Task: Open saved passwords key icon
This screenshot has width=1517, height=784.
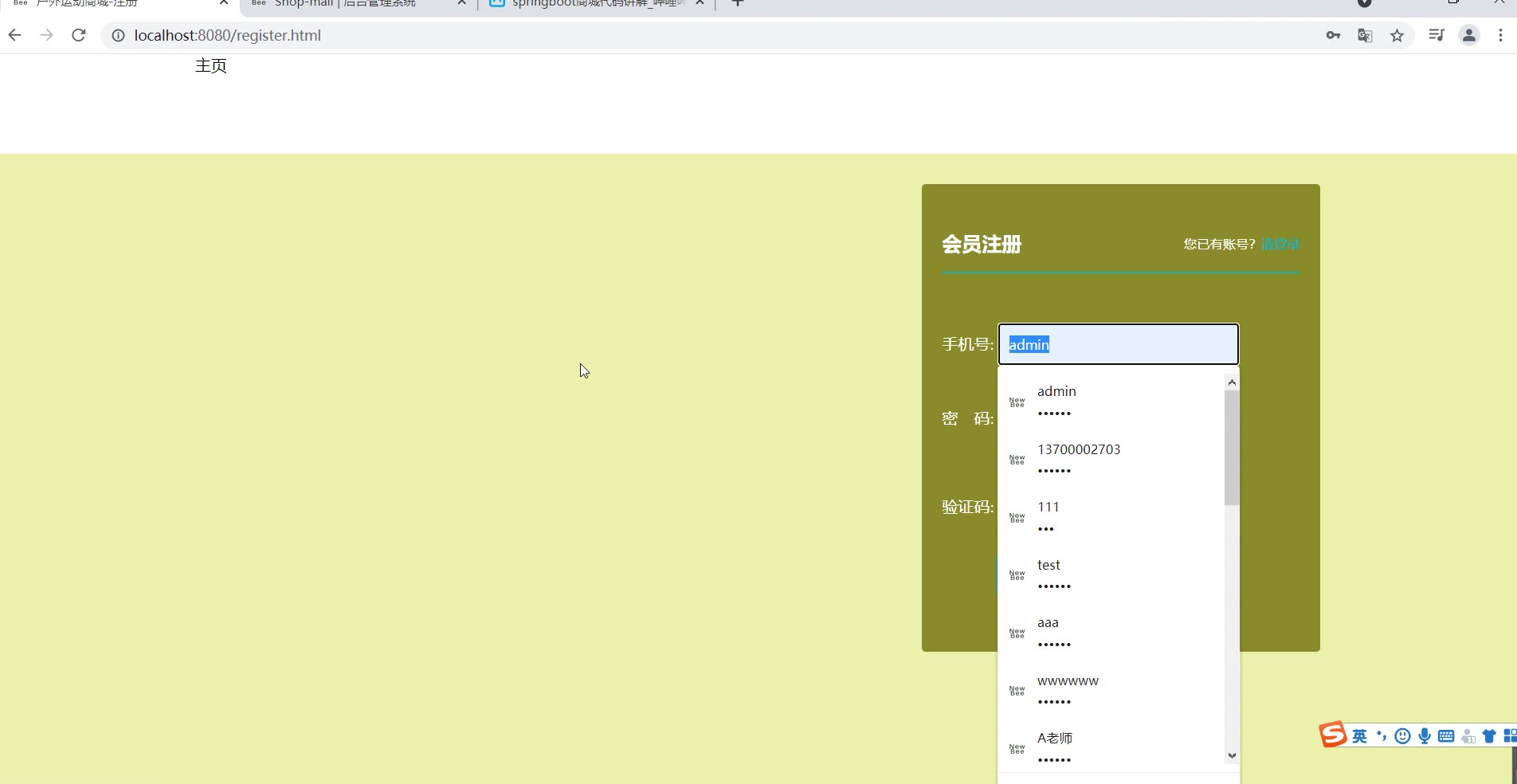Action: (x=1333, y=35)
